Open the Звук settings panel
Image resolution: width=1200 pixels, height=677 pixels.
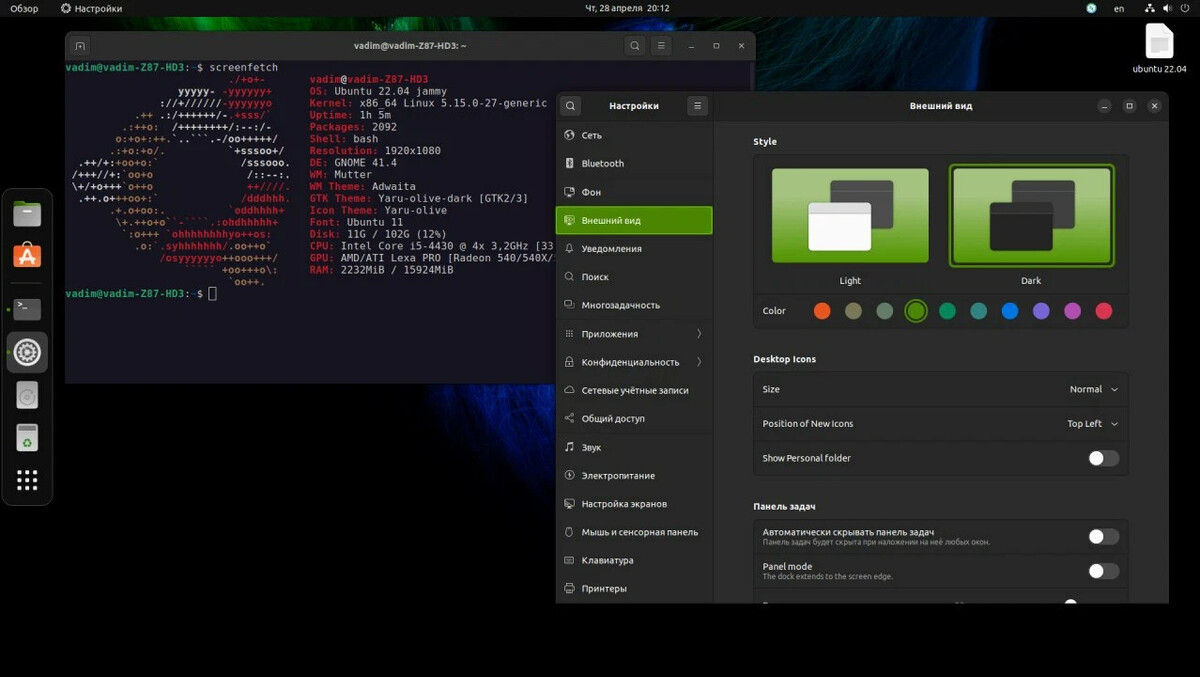[634, 447]
